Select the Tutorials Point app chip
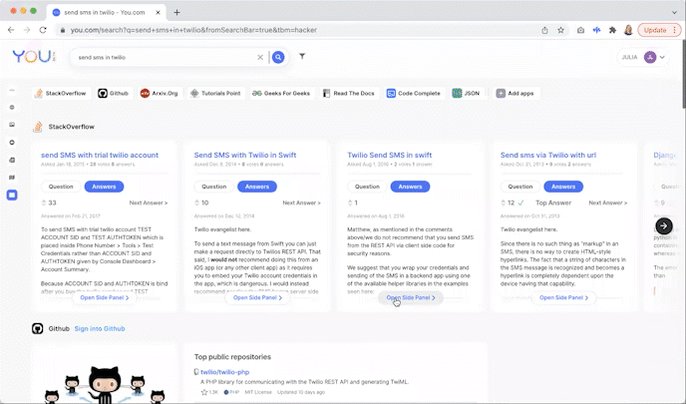 click(x=216, y=93)
